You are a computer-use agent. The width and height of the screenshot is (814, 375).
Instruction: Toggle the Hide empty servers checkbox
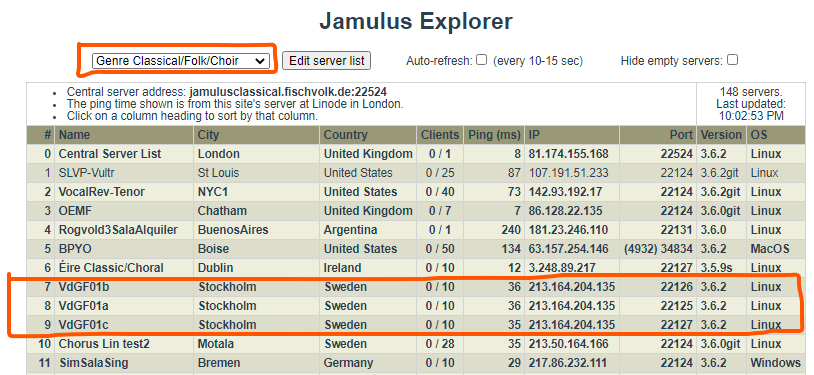732,60
